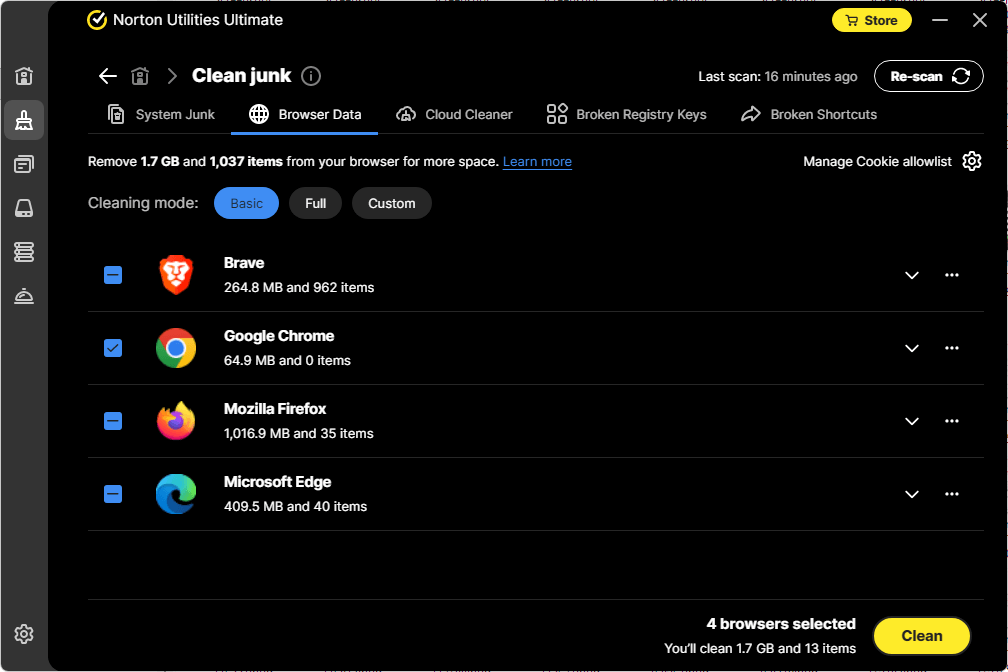Switch to the System Junk tab
Screen dimensions: 1008x672
click(160, 114)
